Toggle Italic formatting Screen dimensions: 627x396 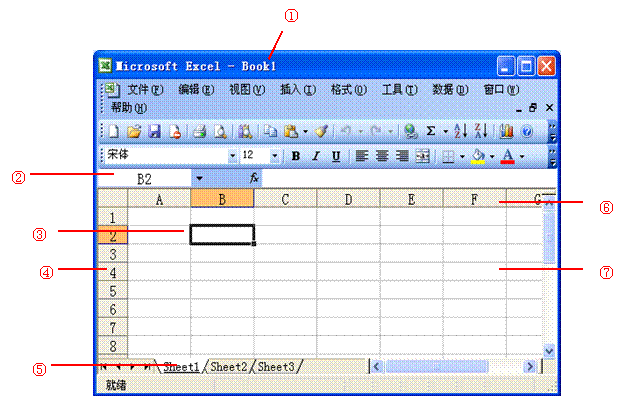[316, 156]
